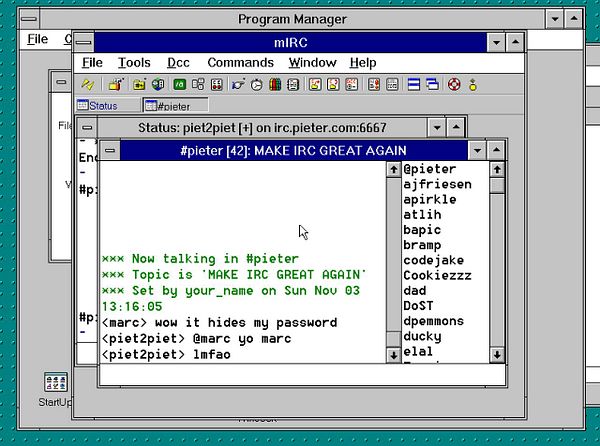This screenshot has width=600, height=446.
Task: Select ajfriesen in the nick list
Action: (437, 184)
